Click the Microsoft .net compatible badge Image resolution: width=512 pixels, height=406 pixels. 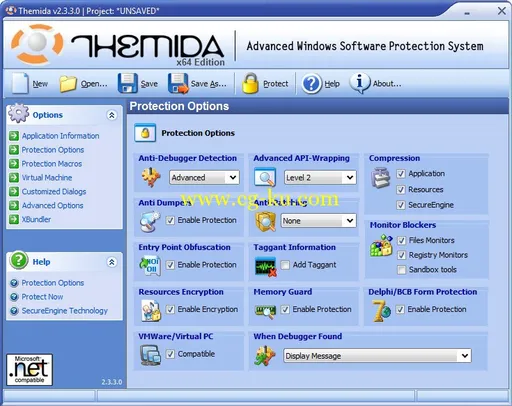[x=30, y=370]
